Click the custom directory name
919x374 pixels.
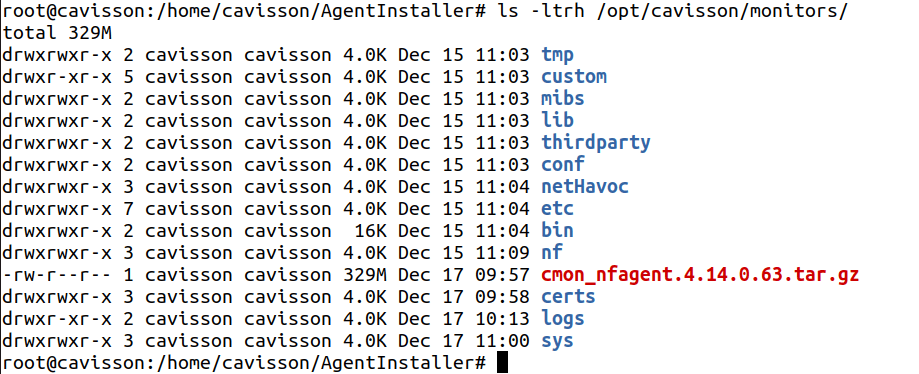(574, 77)
